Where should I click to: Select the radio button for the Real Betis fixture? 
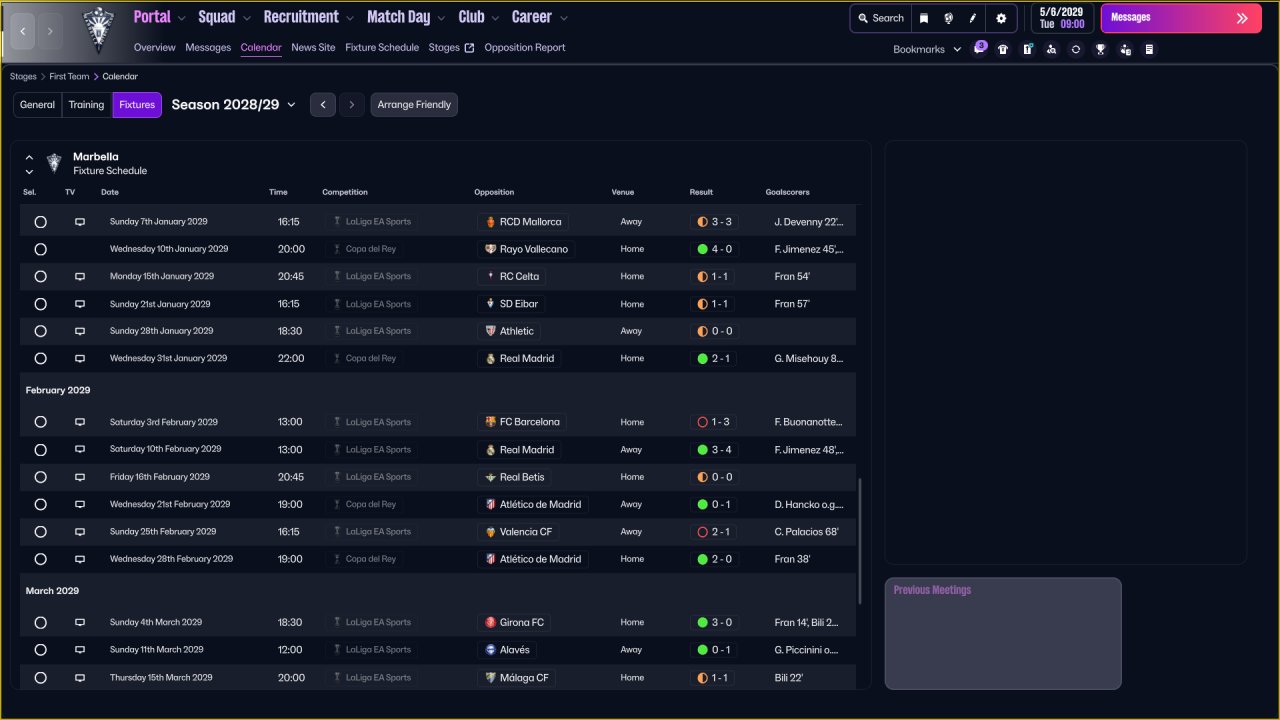pos(40,477)
